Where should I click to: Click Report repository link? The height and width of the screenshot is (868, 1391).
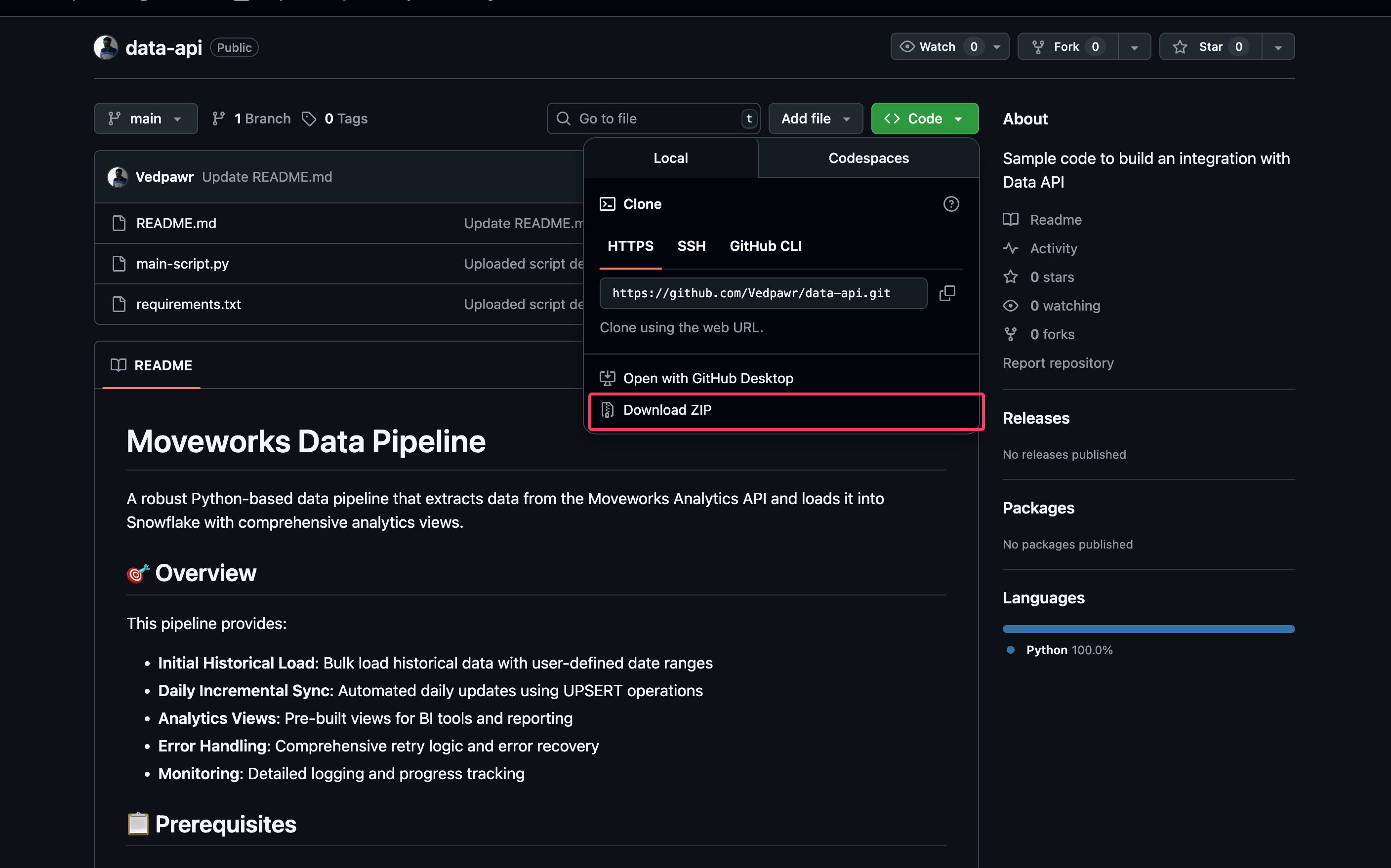click(1058, 363)
